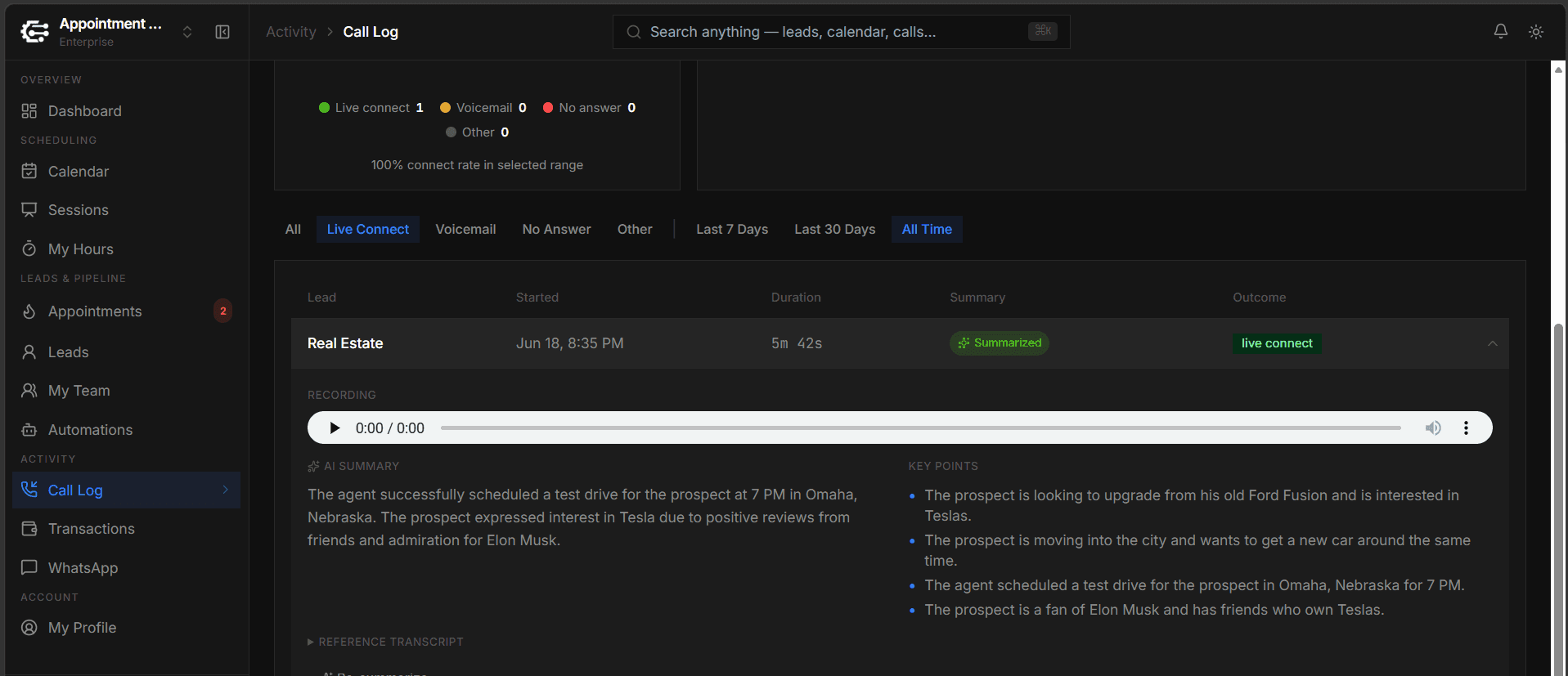Open My Hours page
Screen dimensions: 1568x676
coord(126,249)
